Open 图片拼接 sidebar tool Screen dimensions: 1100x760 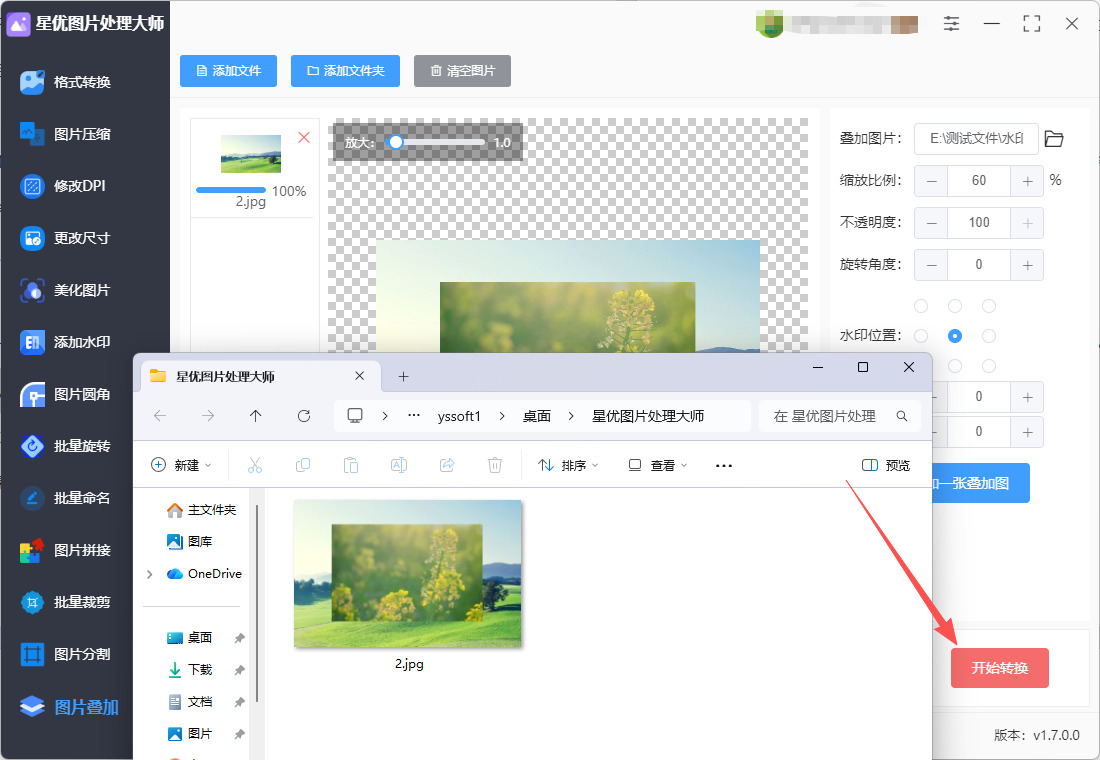65,550
